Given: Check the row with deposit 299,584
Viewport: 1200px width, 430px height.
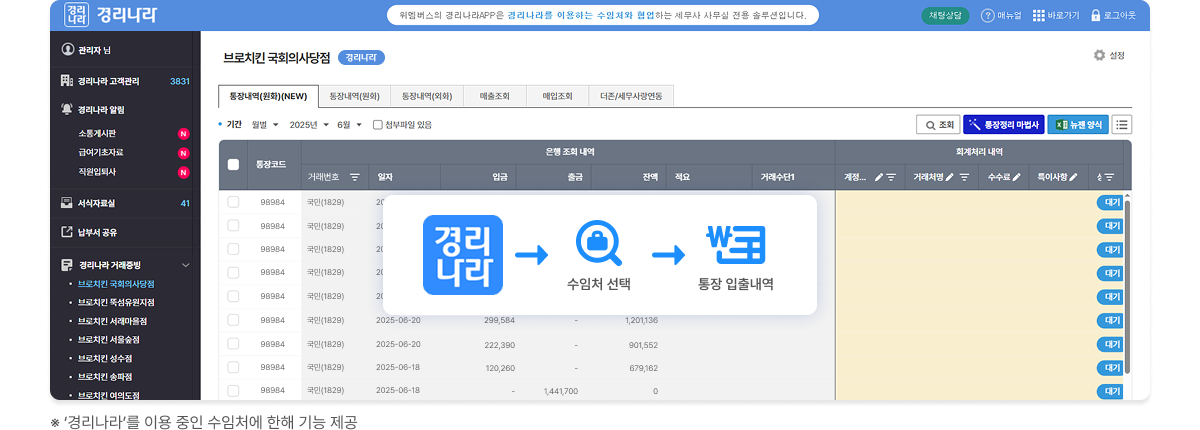Looking at the screenshot, I should (x=233, y=320).
